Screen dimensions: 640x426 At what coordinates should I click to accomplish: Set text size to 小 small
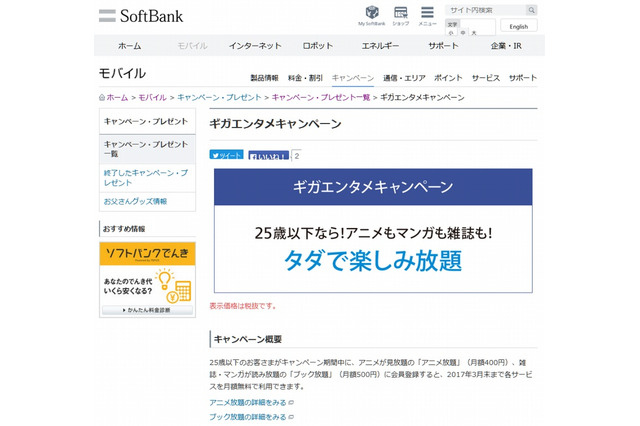[451, 33]
